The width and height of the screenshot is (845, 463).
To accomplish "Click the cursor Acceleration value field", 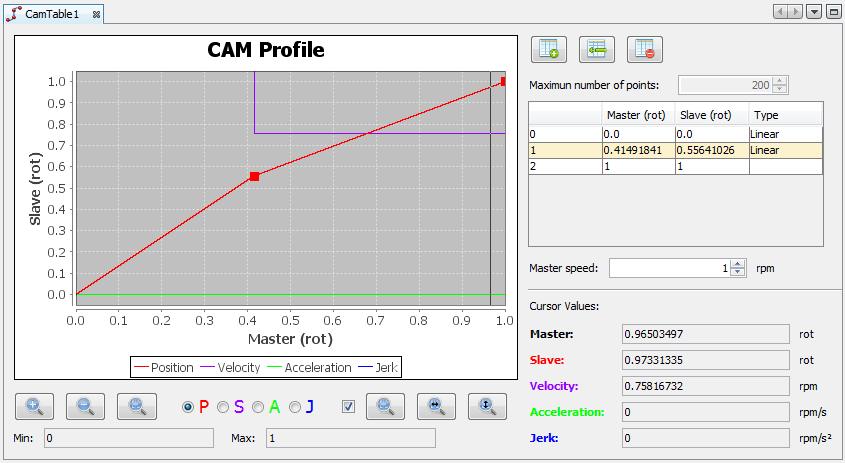I will tap(705, 412).
